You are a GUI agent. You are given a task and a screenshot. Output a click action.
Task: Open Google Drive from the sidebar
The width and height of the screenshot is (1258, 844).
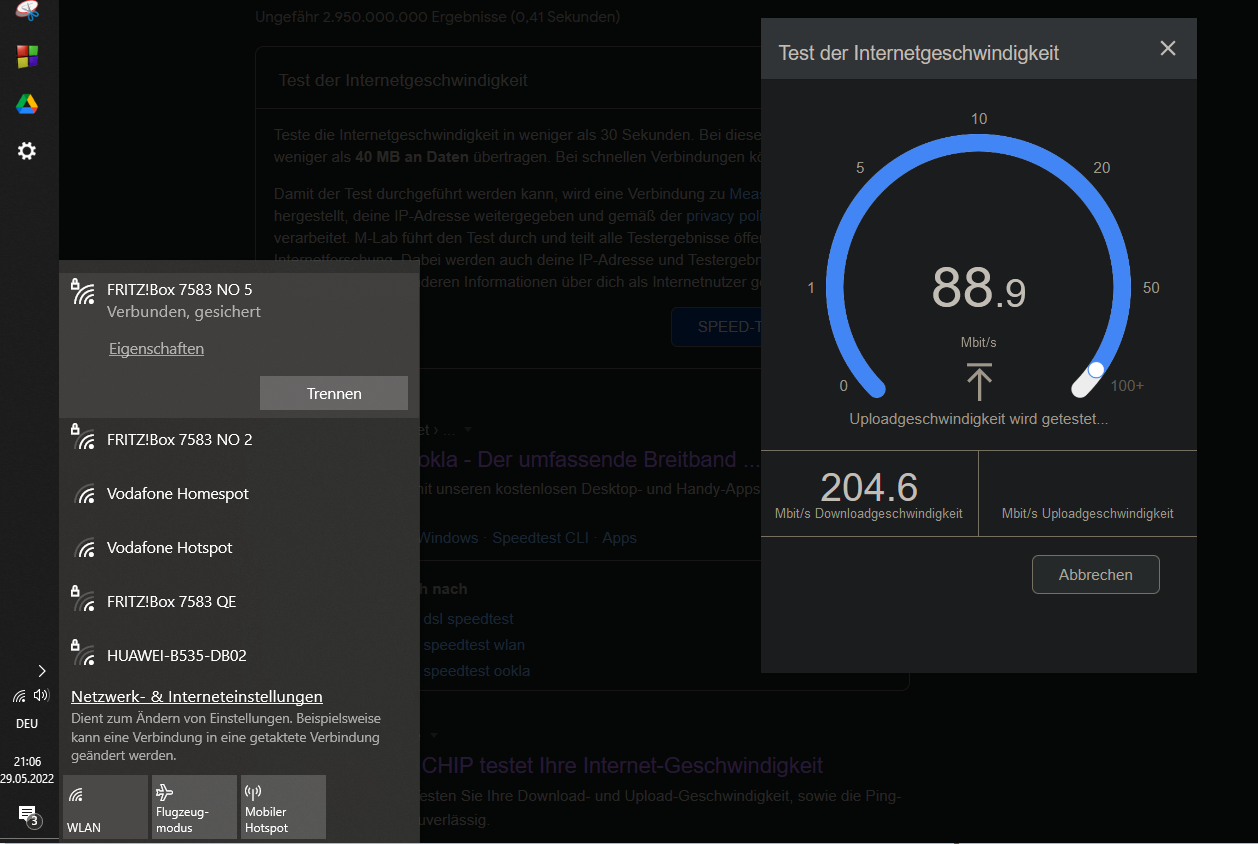[27, 104]
